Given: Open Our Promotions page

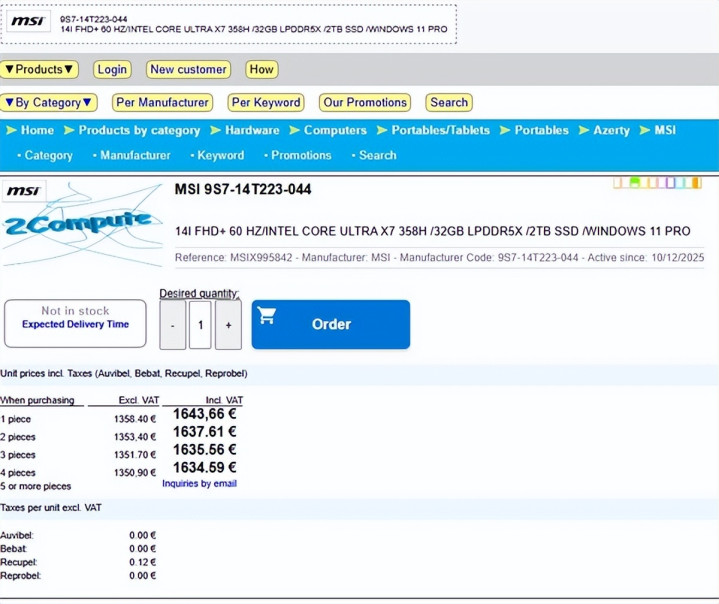Looking at the screenshot, I should [x=365, y=102].
